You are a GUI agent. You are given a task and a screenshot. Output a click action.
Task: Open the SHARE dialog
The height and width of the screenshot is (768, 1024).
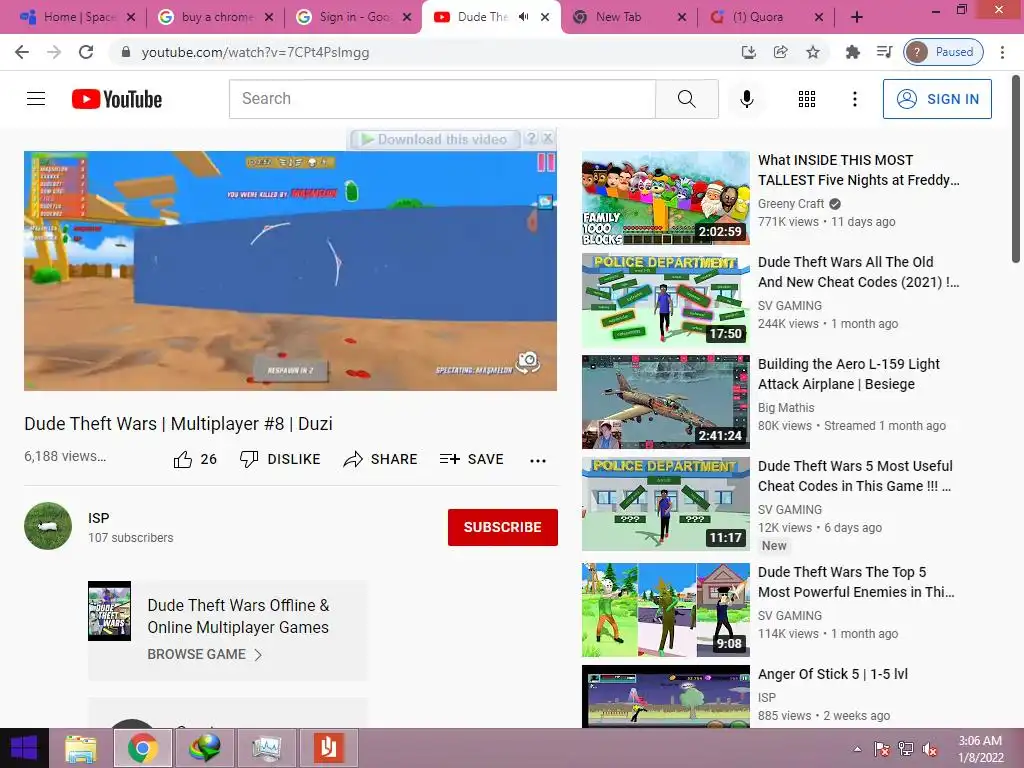(380, 460)
